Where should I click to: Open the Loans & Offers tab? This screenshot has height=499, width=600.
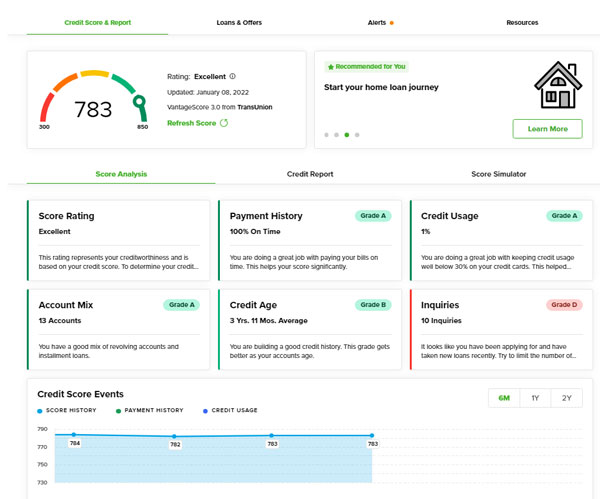point(237,22)
